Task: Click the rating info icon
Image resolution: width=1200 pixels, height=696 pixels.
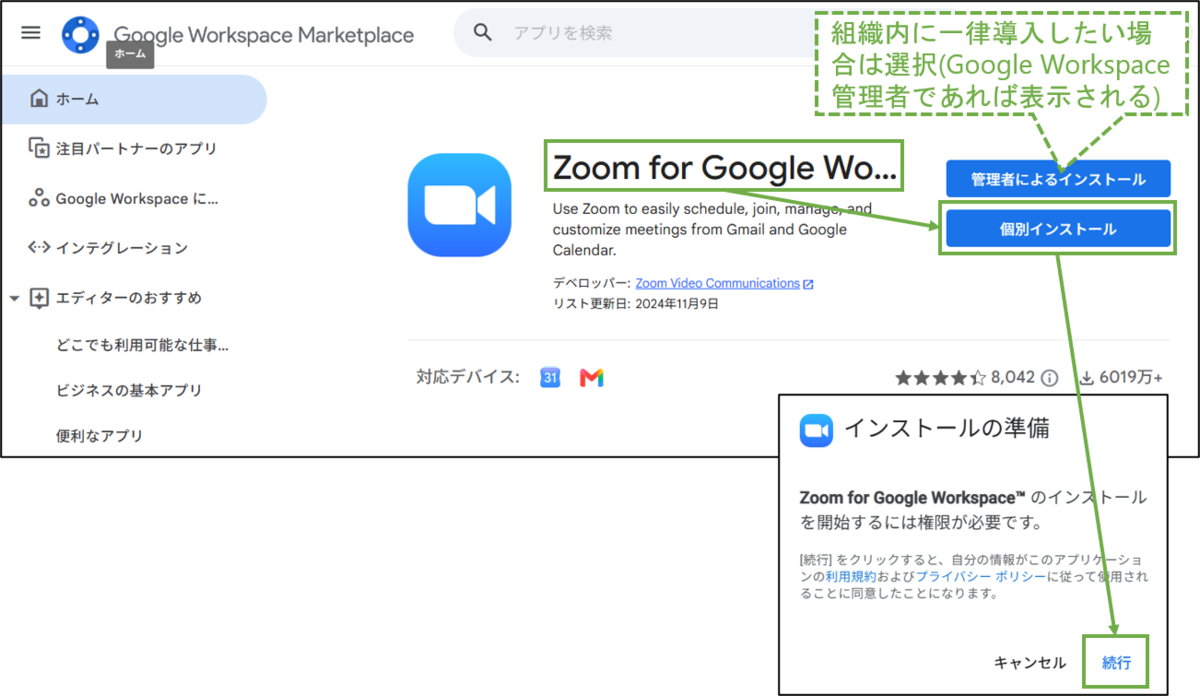Action: click(x=1049, y=378)
